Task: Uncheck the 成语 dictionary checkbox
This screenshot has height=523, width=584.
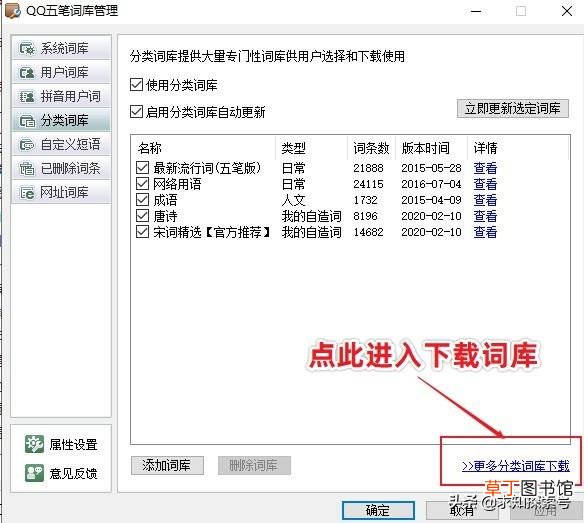Action: coord(142,200)
